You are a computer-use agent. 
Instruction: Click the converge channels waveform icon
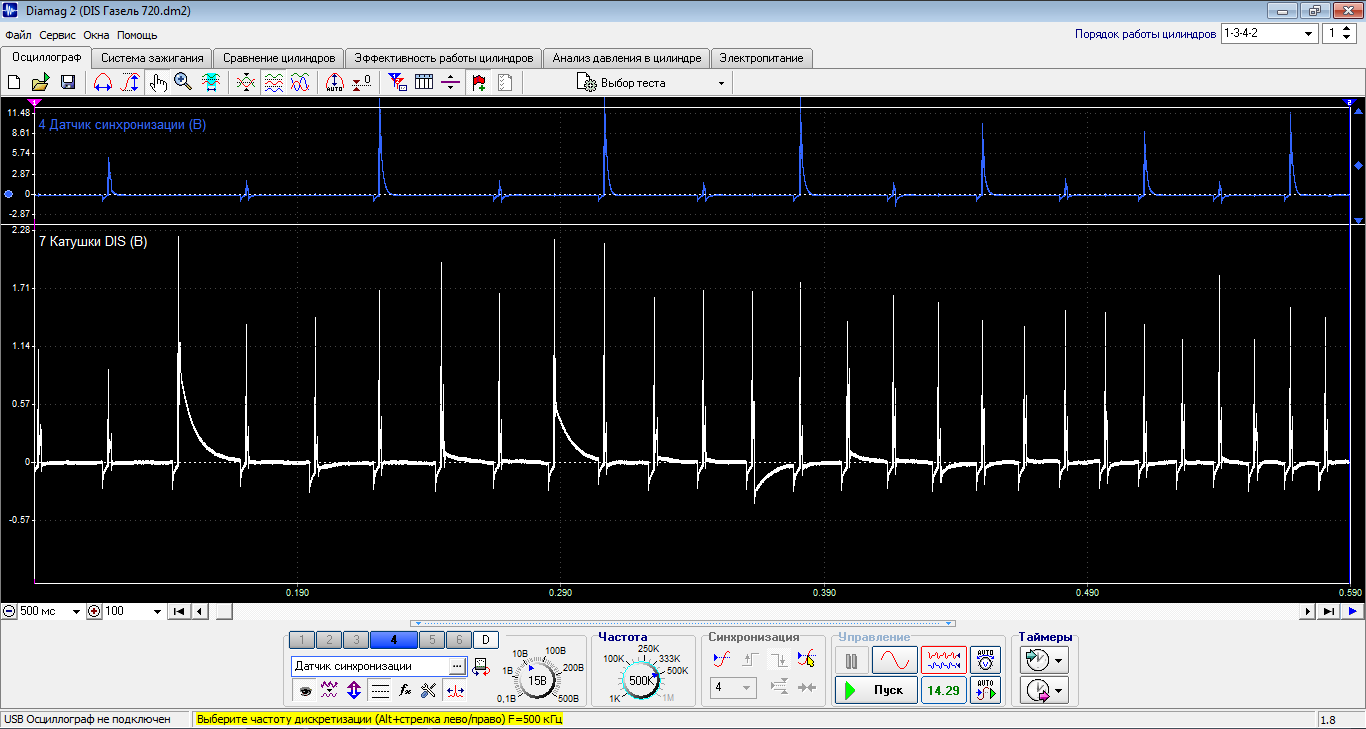point(246,83)
